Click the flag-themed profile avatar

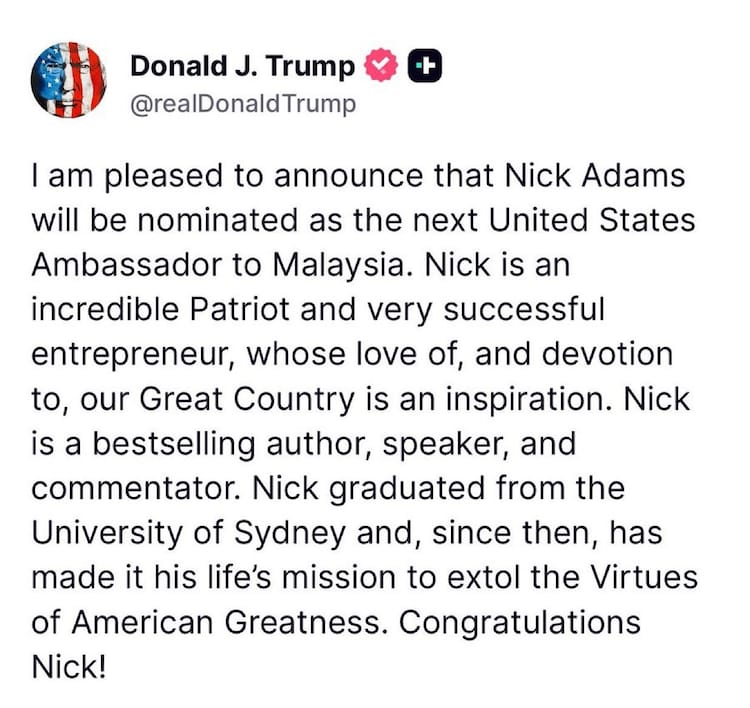(x=70, y=81)
